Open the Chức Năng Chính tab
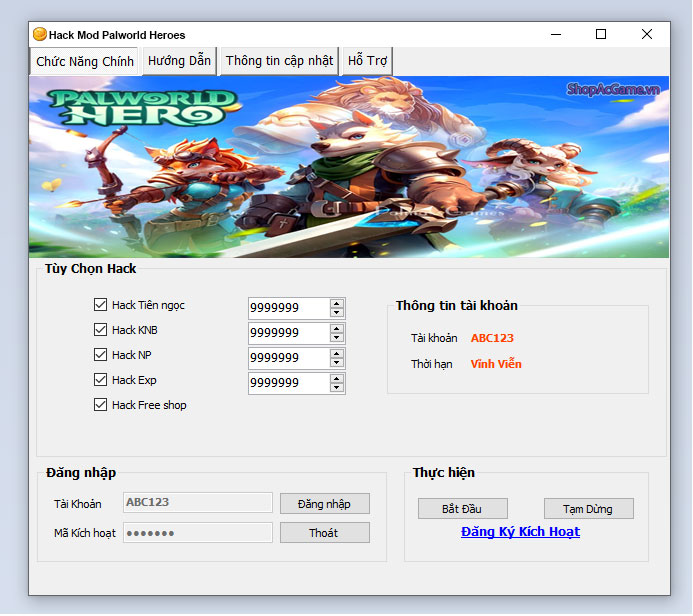This screenshot has height=616, width=693. point(85,61)
